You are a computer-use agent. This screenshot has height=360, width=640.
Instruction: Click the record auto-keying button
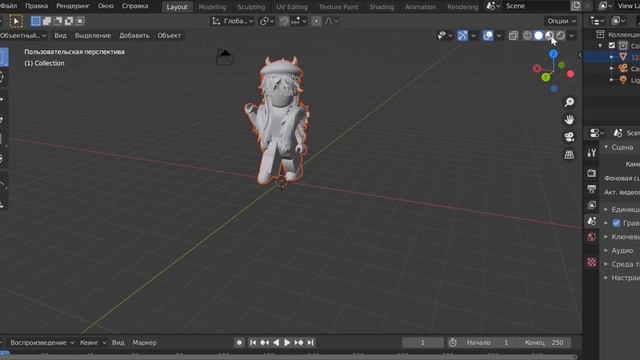(x=240, y=342)
